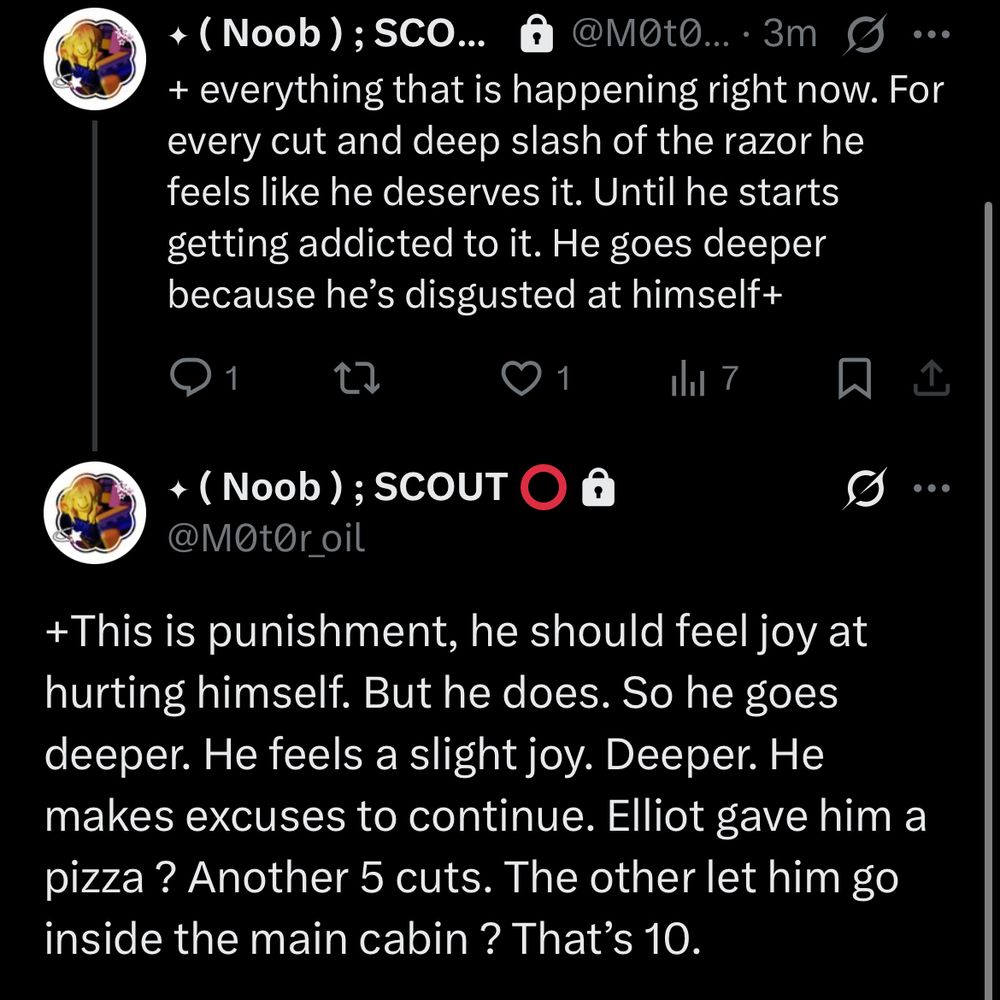
Task: Open the truncated "( Noob ) ; SCO..." display name
Action: tap(328, 35)
